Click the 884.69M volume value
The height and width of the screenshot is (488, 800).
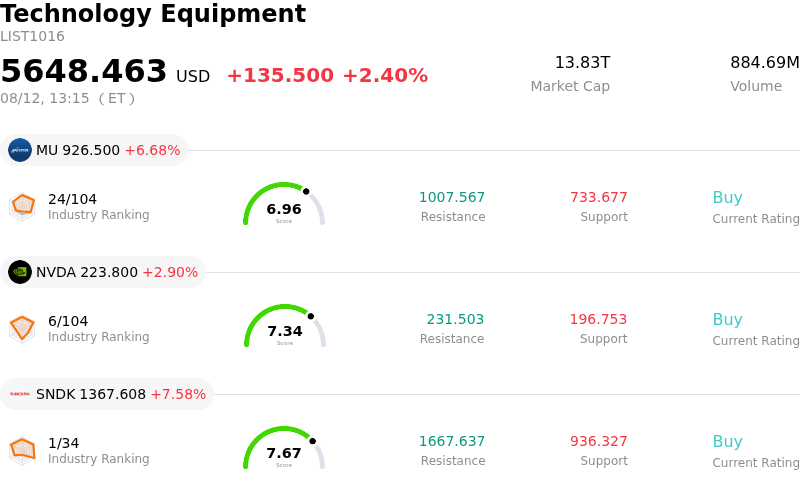pos(765,63)
